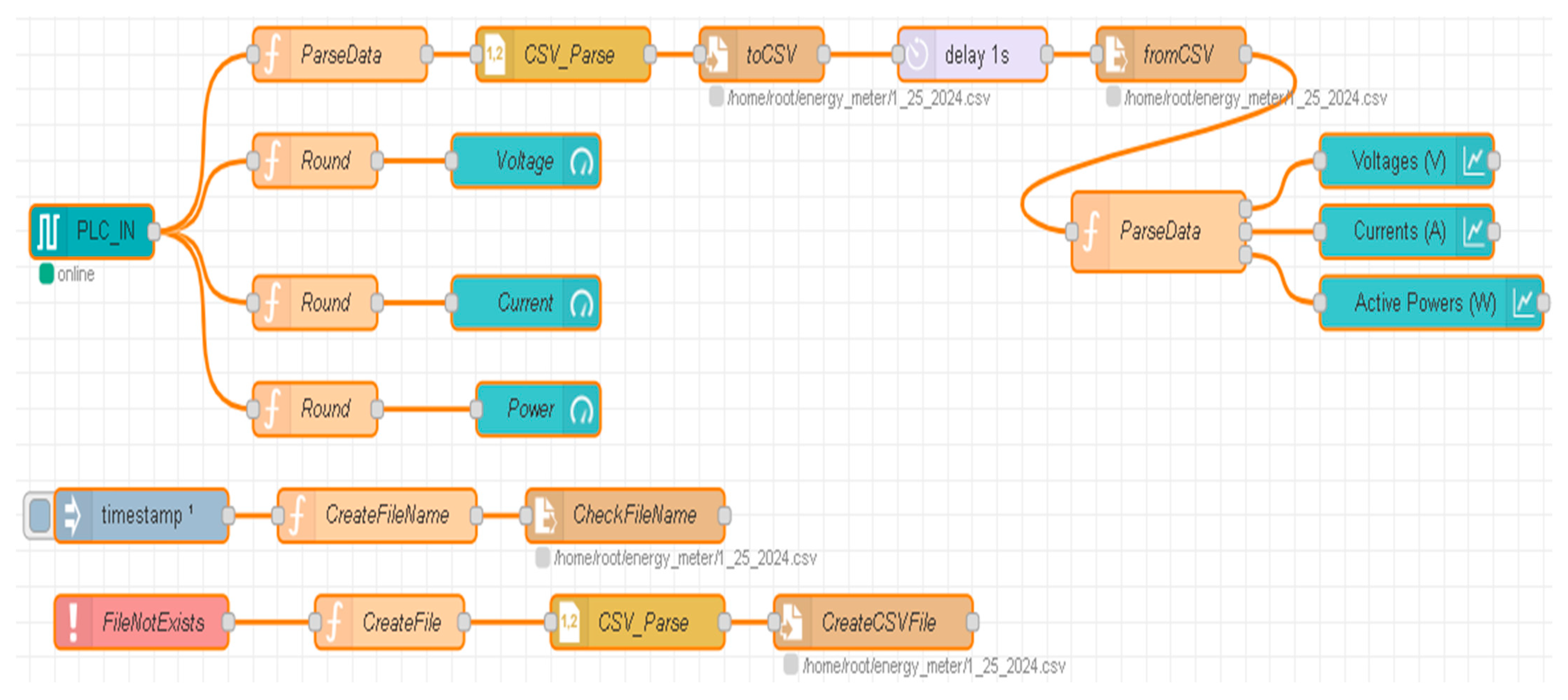Click the FileNotExists exclamation icon
The height and width of the screenshot is (700, 1568).
pos(74,622)
